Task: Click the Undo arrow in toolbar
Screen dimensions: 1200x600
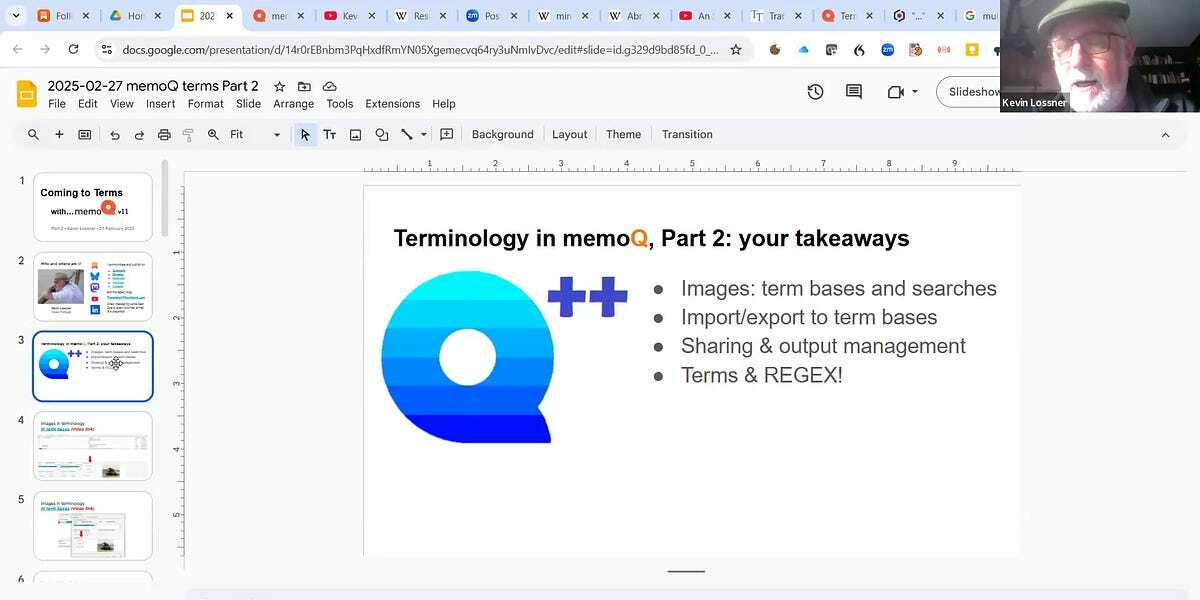Action: coord(115,134)
